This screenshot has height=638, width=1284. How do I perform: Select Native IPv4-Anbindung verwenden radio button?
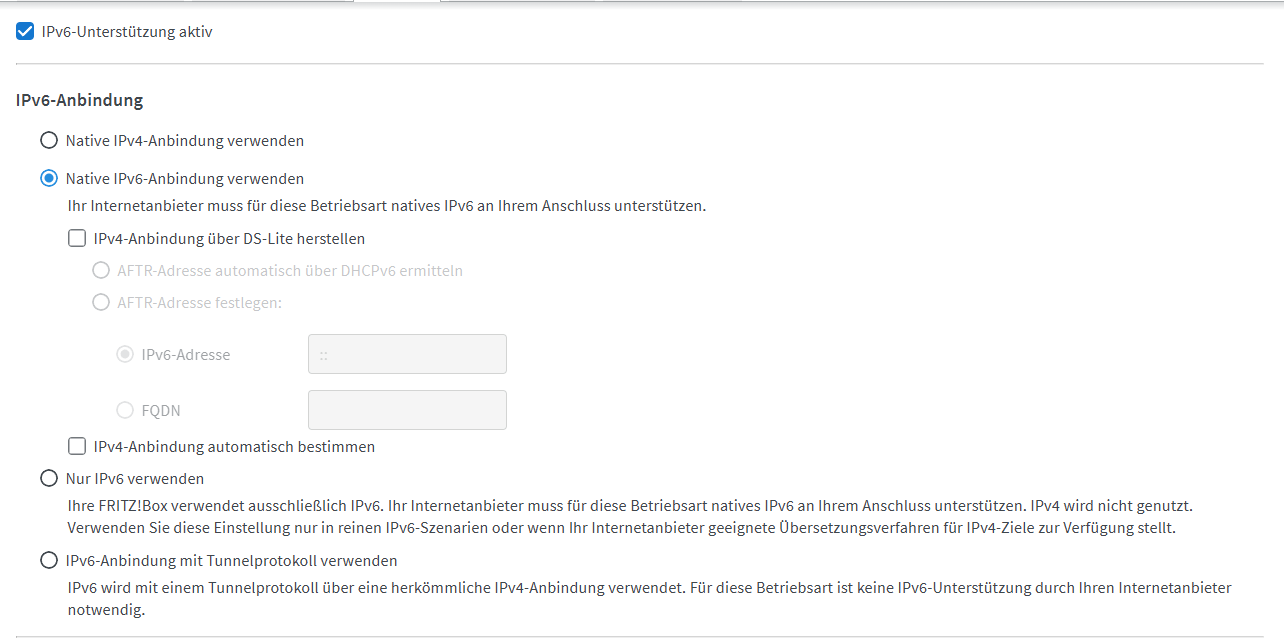pos(49,140)
